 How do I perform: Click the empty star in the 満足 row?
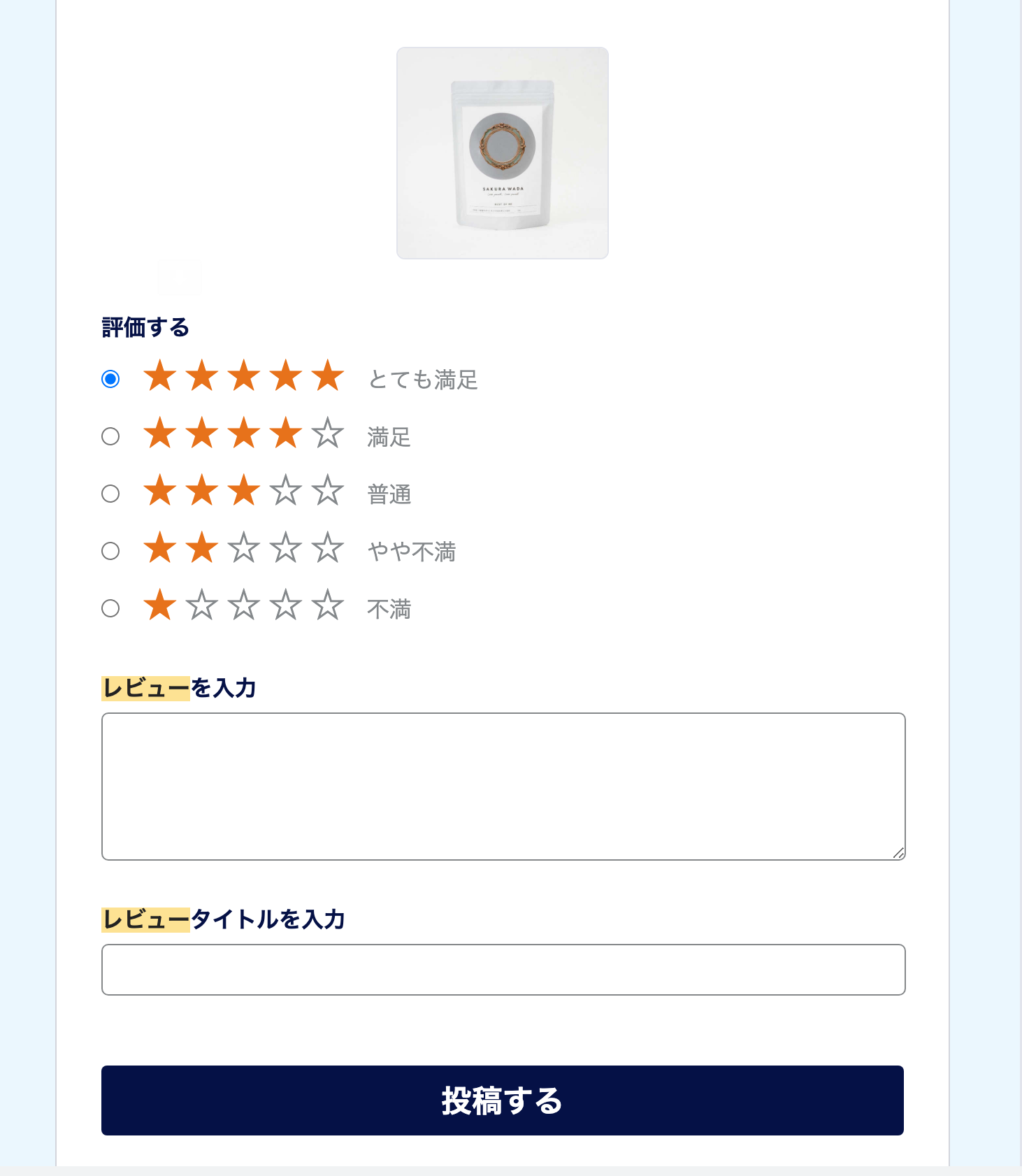pyautogui.click(x=328, y=433)
